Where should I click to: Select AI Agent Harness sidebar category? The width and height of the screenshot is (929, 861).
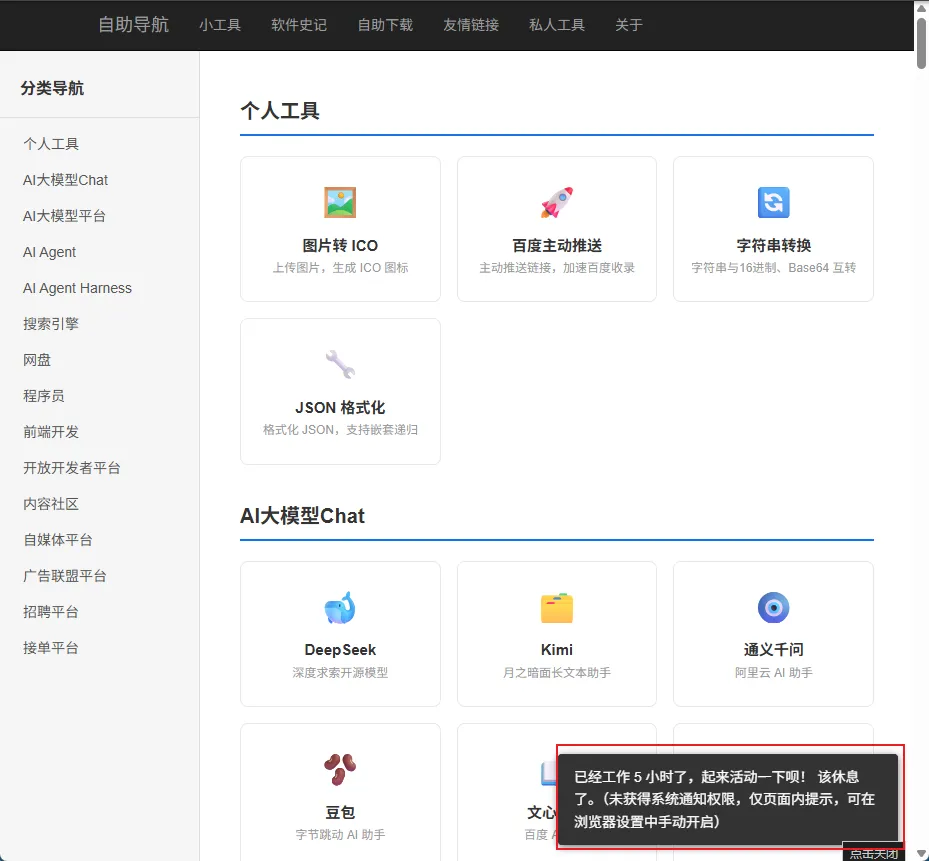(77, 288)
